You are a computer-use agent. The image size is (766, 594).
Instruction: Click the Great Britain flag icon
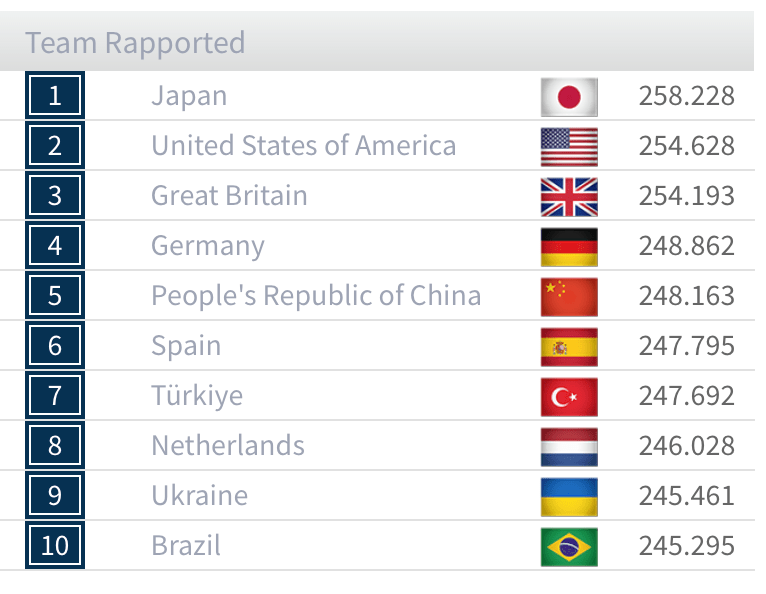tap(569, 196)
